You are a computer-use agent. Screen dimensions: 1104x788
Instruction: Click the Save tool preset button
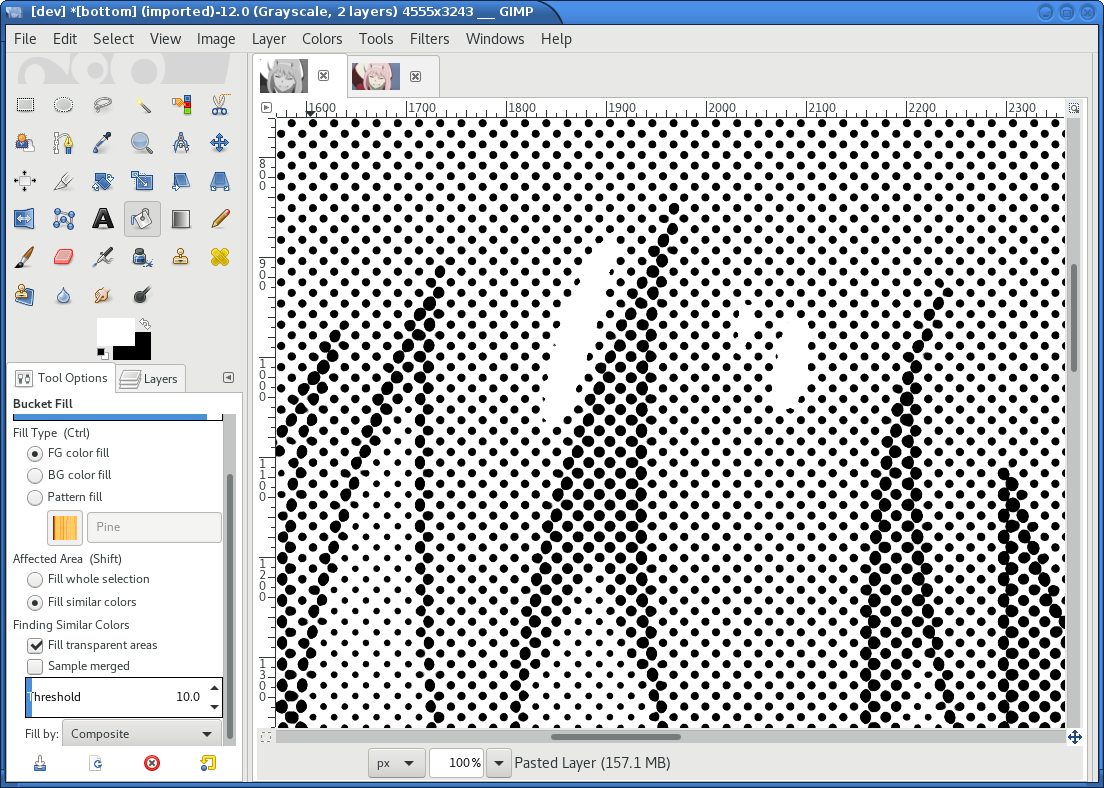40,763
